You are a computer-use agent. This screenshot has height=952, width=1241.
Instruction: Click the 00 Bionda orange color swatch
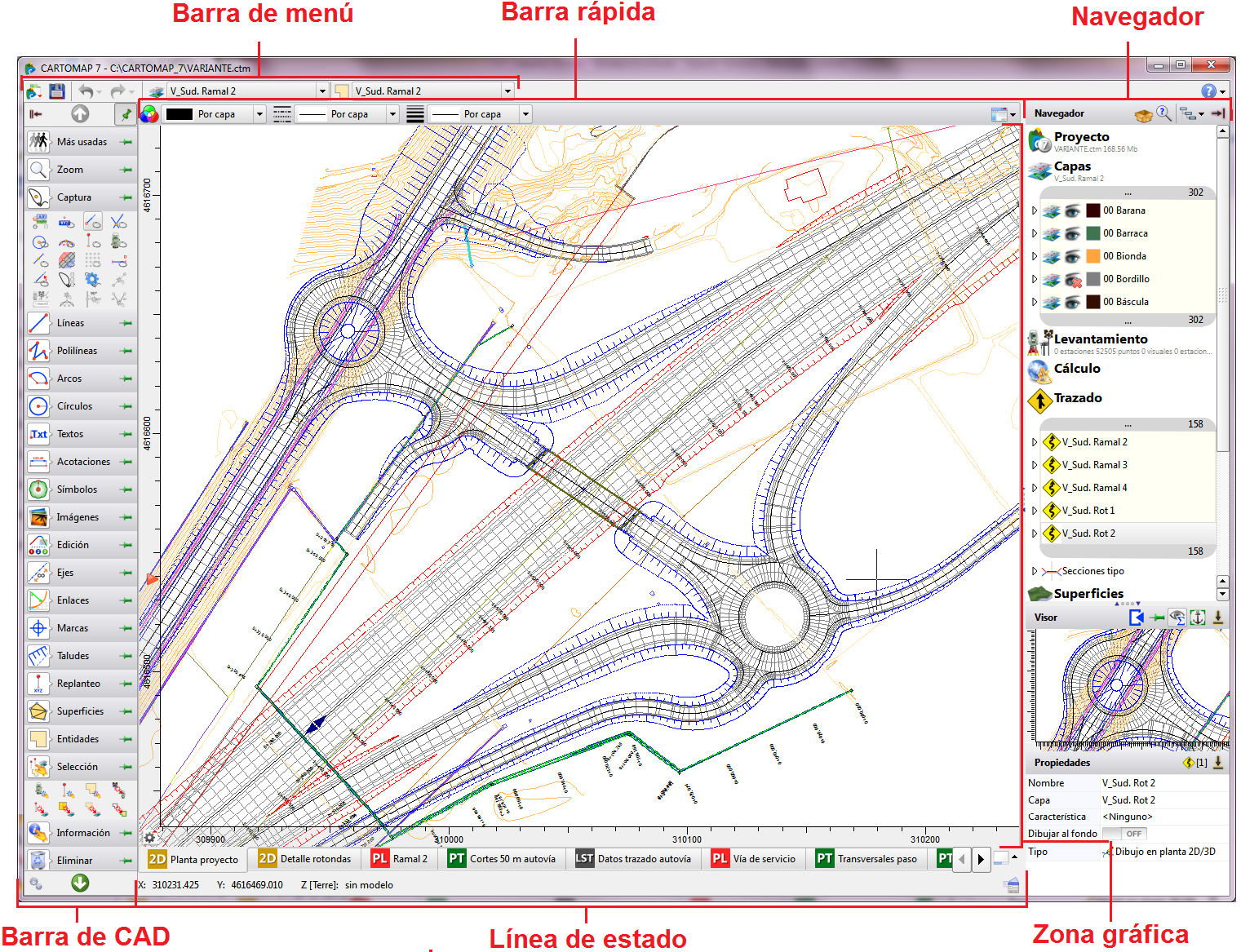pyautogui.click(x=1093, y=256)
